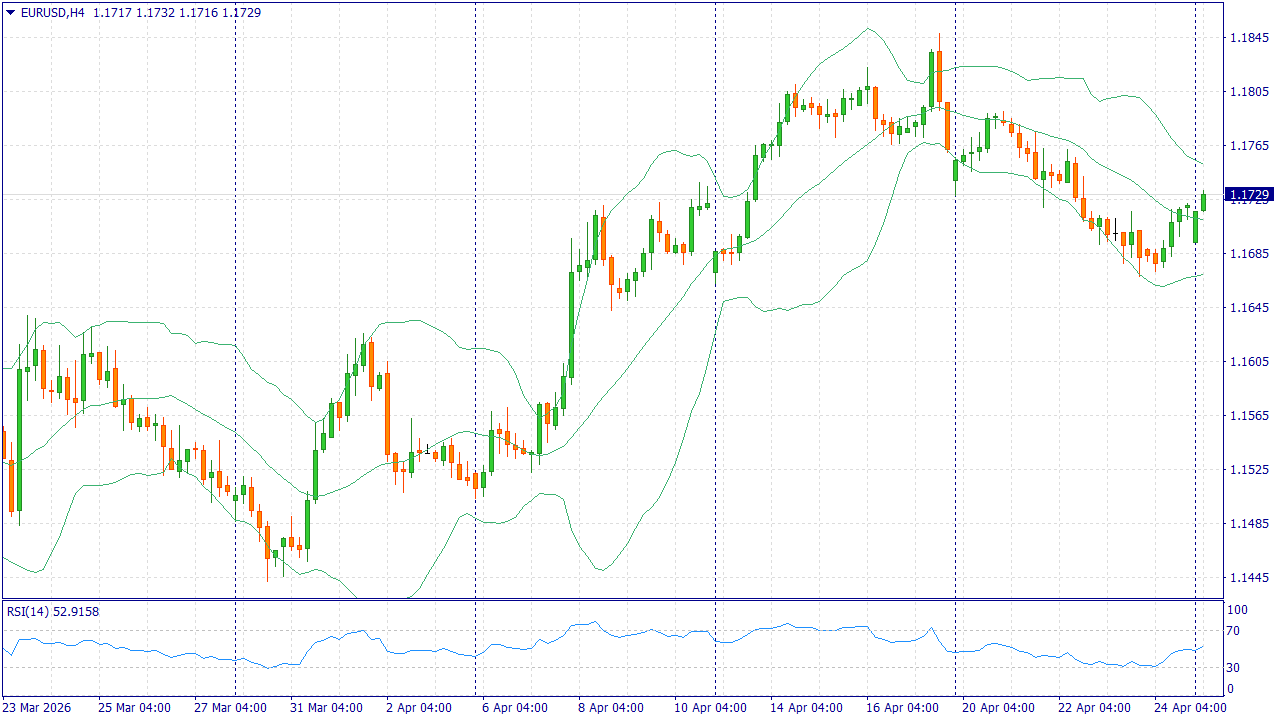The image size is (1280, 720).
Task: Select the 31 Mar 04:00 time label
Action: pos(327,708)
